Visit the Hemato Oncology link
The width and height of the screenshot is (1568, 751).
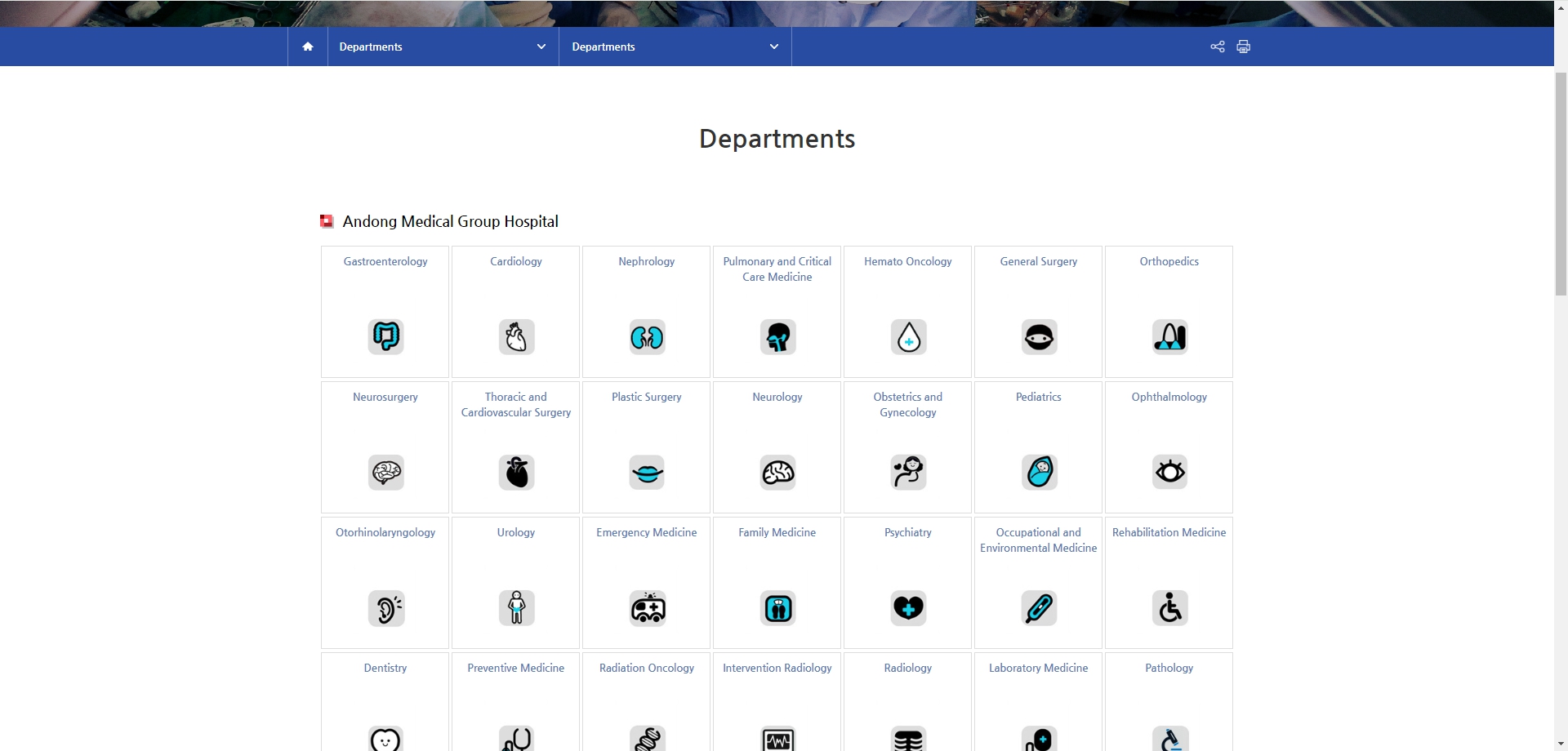pyautogui.click(x=908, y=261)
